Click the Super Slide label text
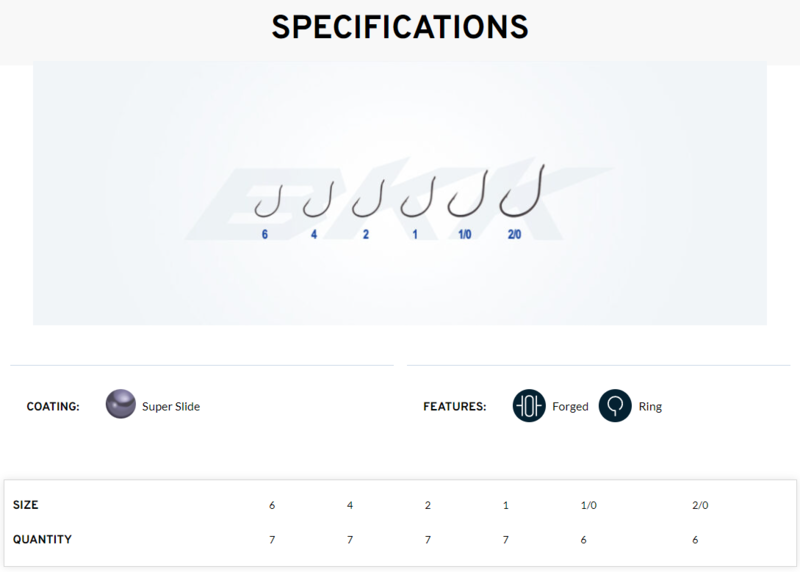This screenshot has height=572, width=800. tap(171, 407)
